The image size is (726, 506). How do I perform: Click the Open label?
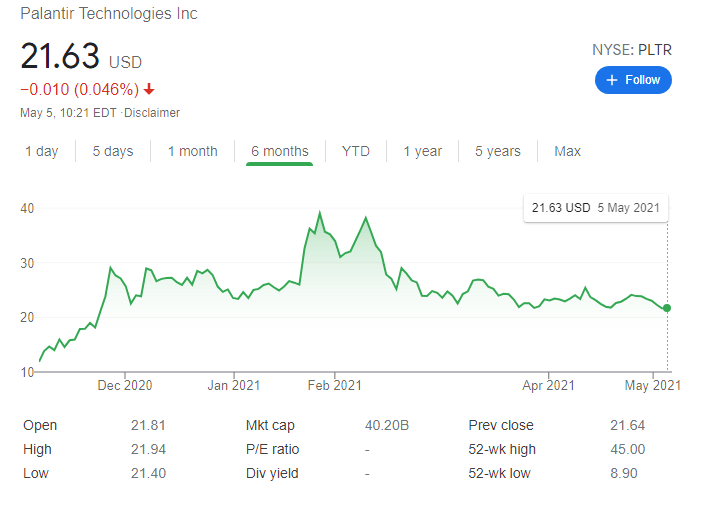40,425
